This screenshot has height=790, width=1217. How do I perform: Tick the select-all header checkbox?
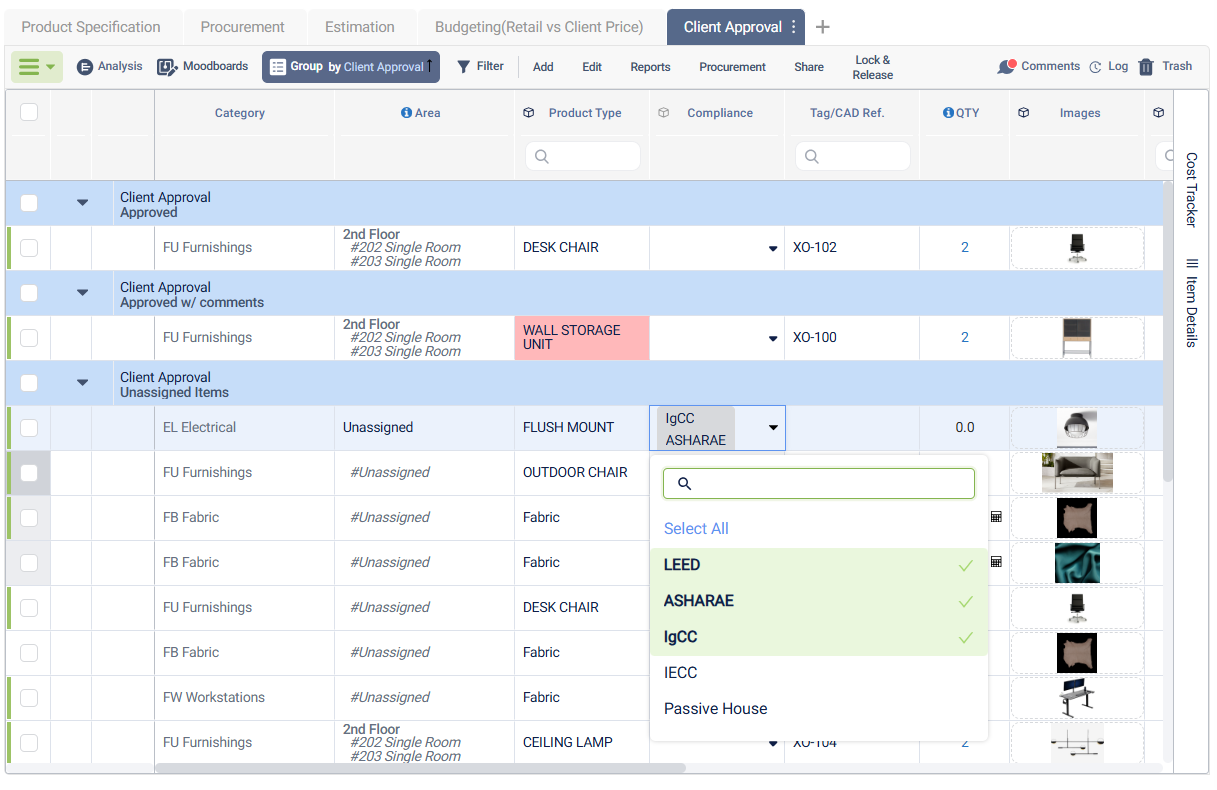tap(29, 113)
